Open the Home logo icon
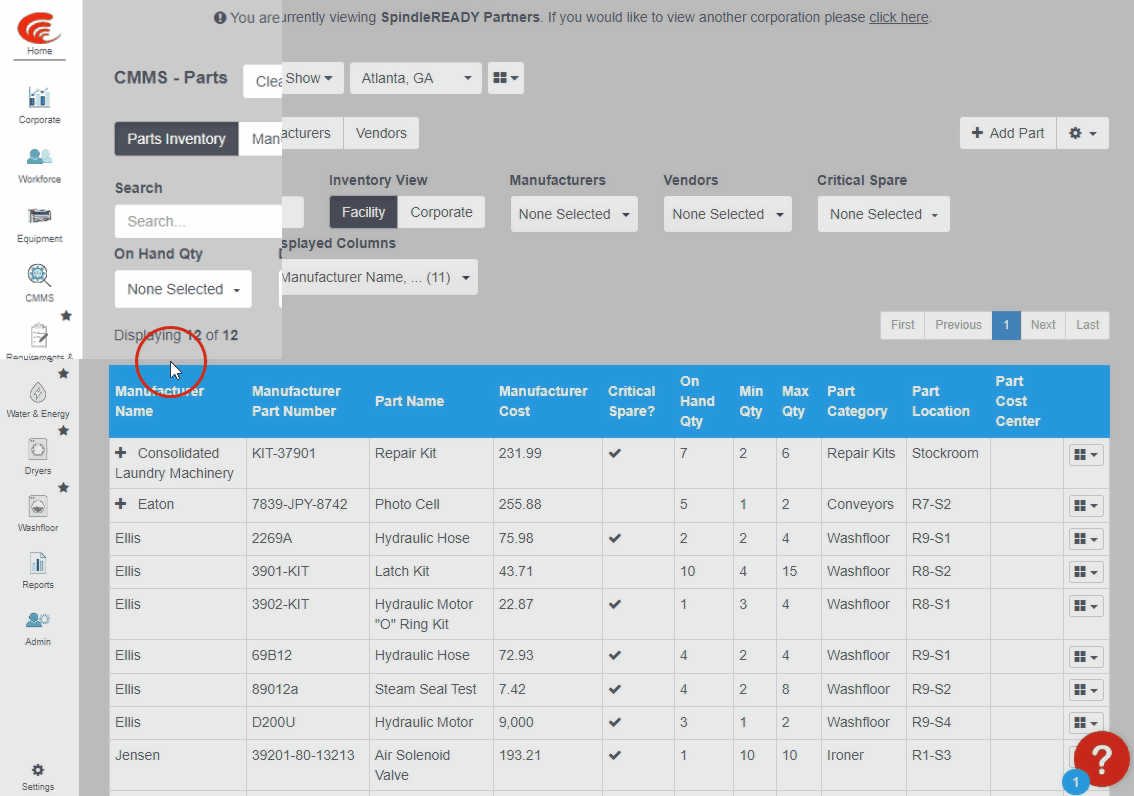The height and width of the screenshot is (796, 1134). pyautogui.click(x=39, y=33)
